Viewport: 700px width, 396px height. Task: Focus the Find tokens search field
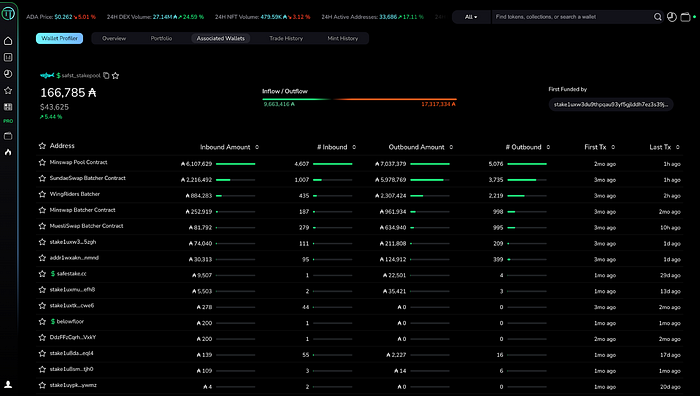point(571,17)
